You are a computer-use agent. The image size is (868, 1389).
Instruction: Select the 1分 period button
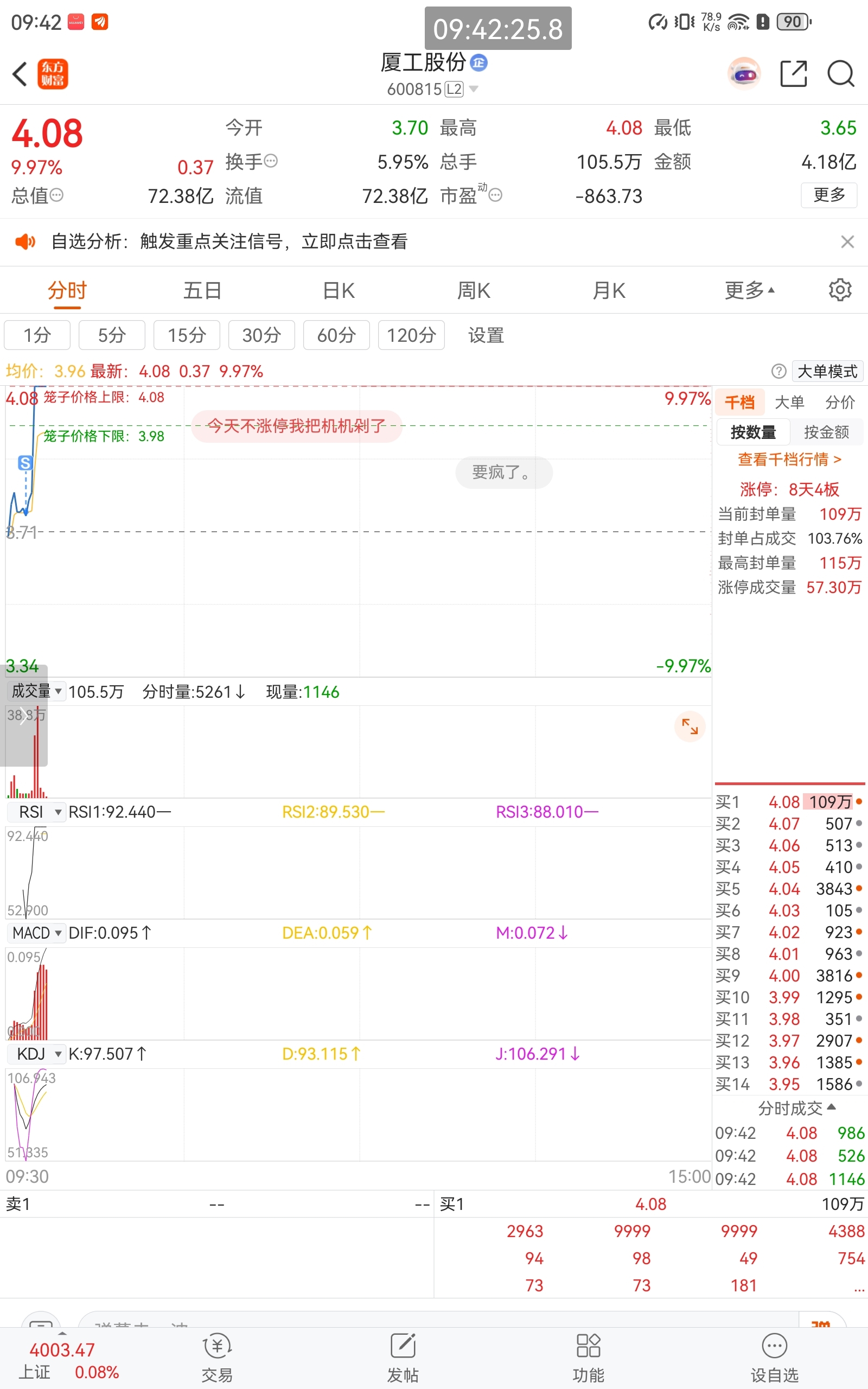click(x=37, y=335)
